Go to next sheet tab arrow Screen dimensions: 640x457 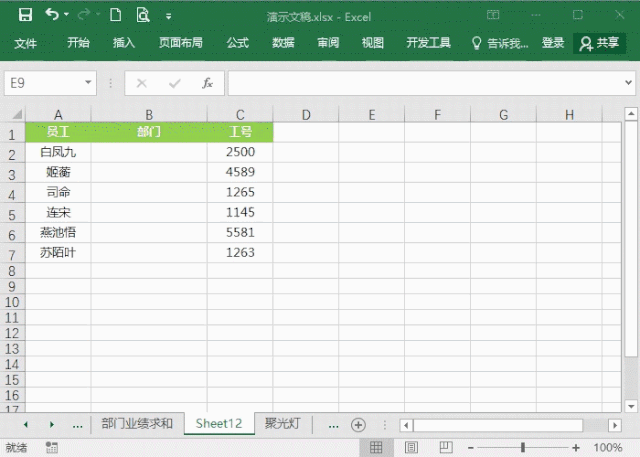pyautogui.click(x=51, y=425)
